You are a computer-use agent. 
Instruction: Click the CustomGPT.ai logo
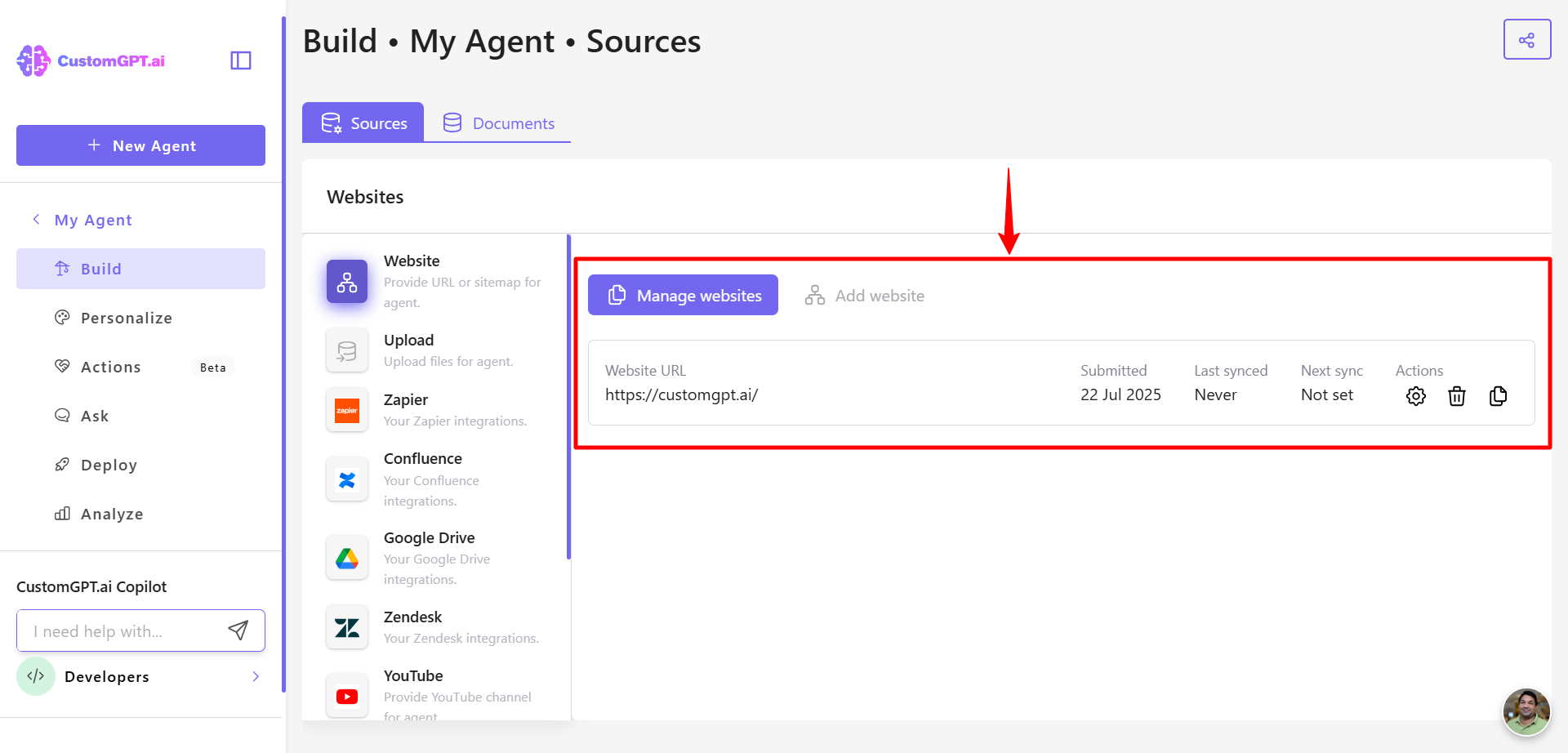tap(91, 61)
